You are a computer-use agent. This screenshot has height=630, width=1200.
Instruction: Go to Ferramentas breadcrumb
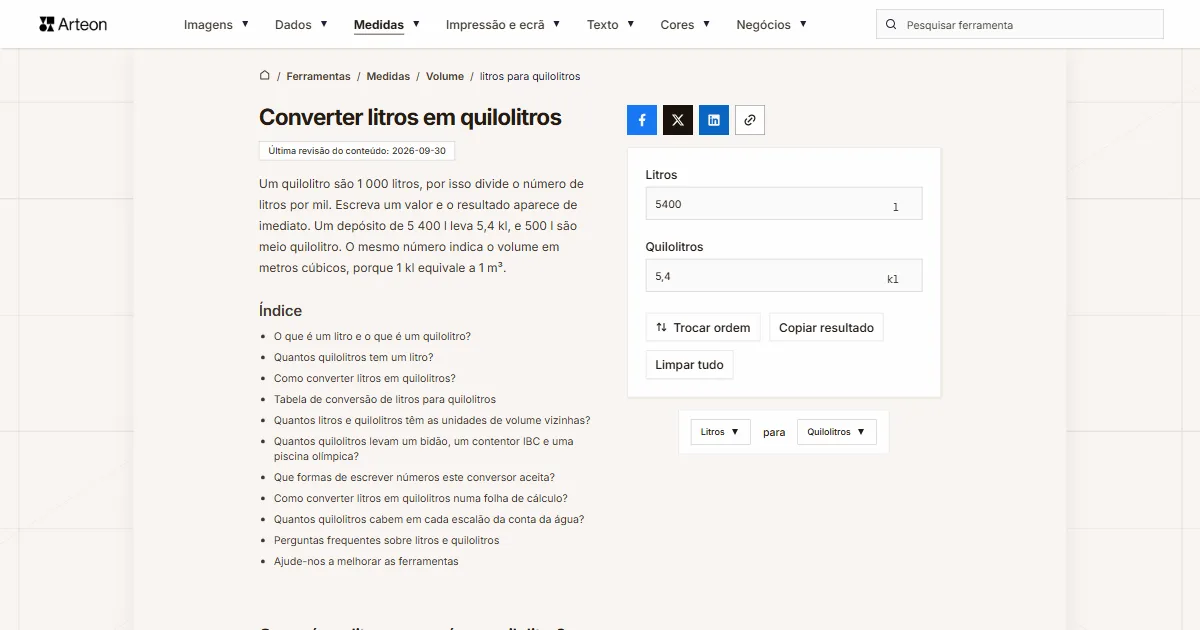click(318, 76)
